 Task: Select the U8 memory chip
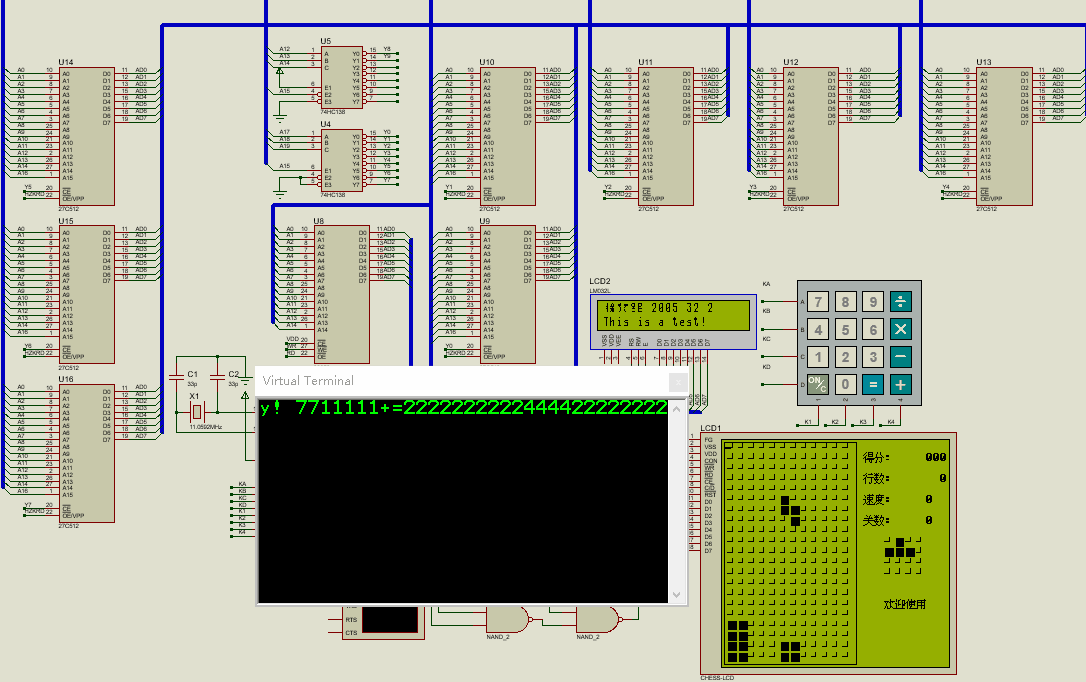[341, 294]
